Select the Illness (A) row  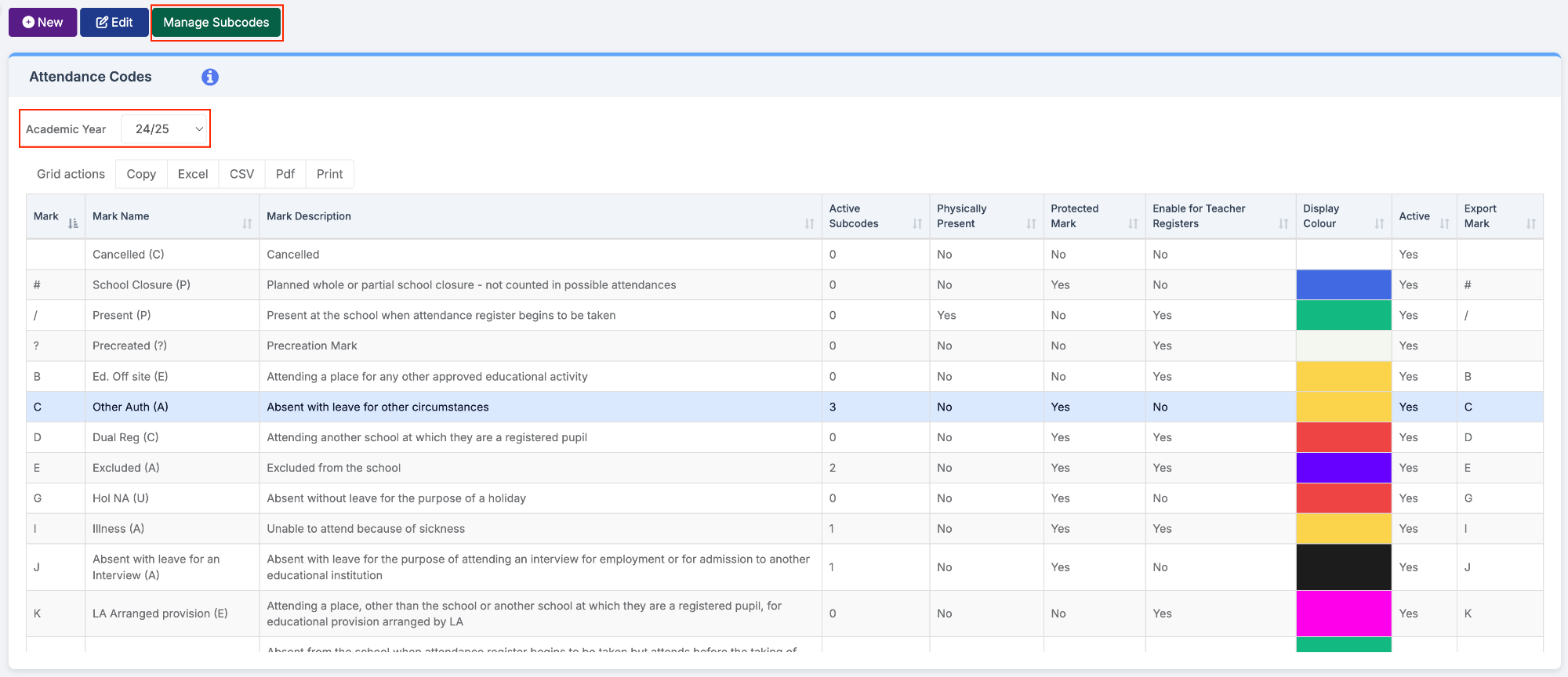(x=784, y=529)
